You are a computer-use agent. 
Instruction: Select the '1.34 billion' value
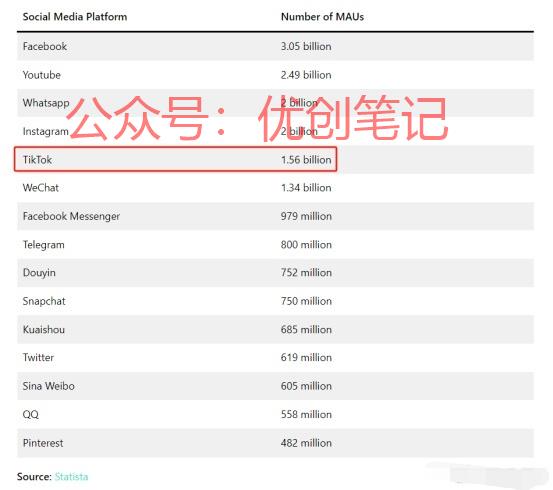pos(306,188)
